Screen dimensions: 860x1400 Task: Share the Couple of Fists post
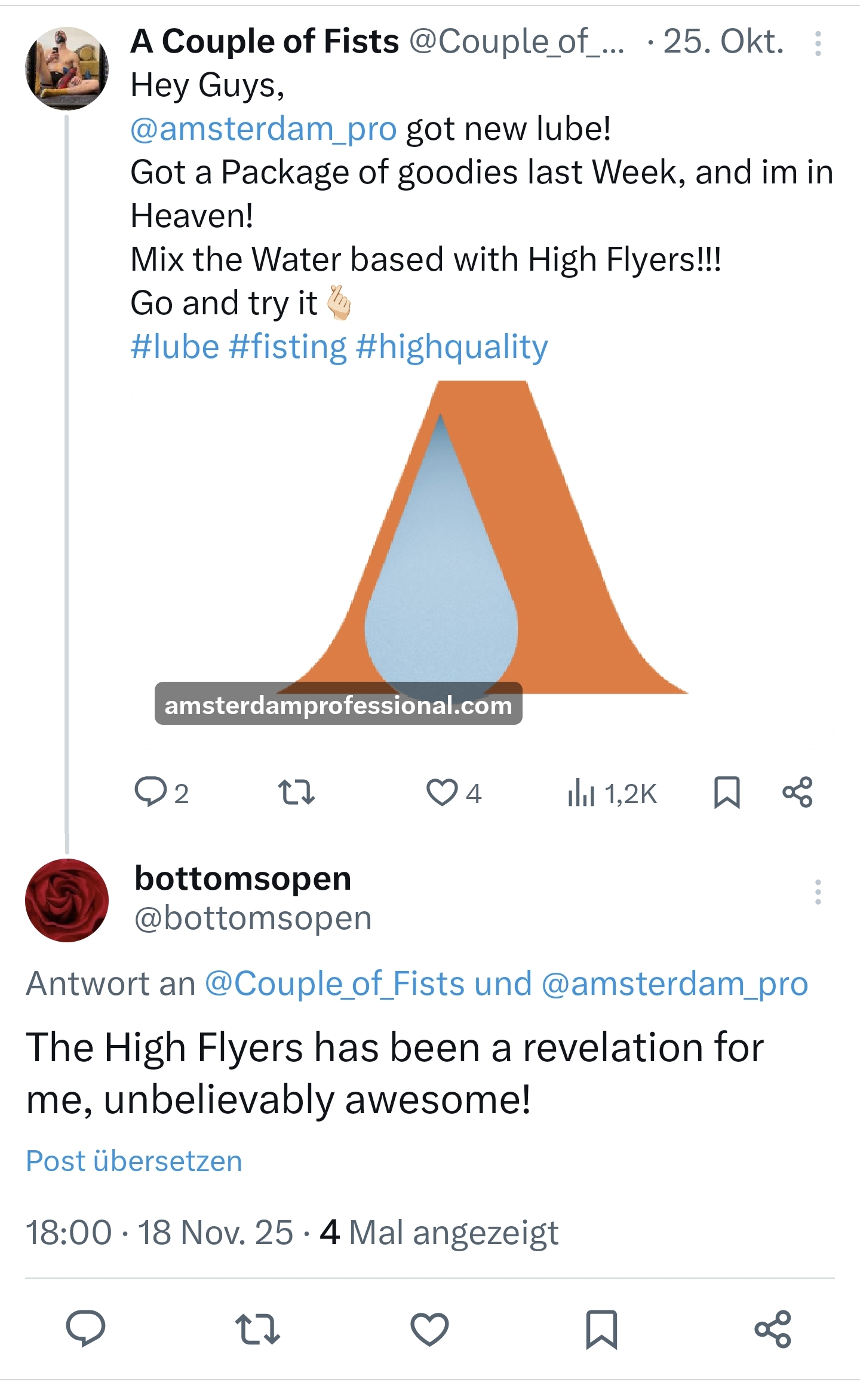tap(797, 792)
